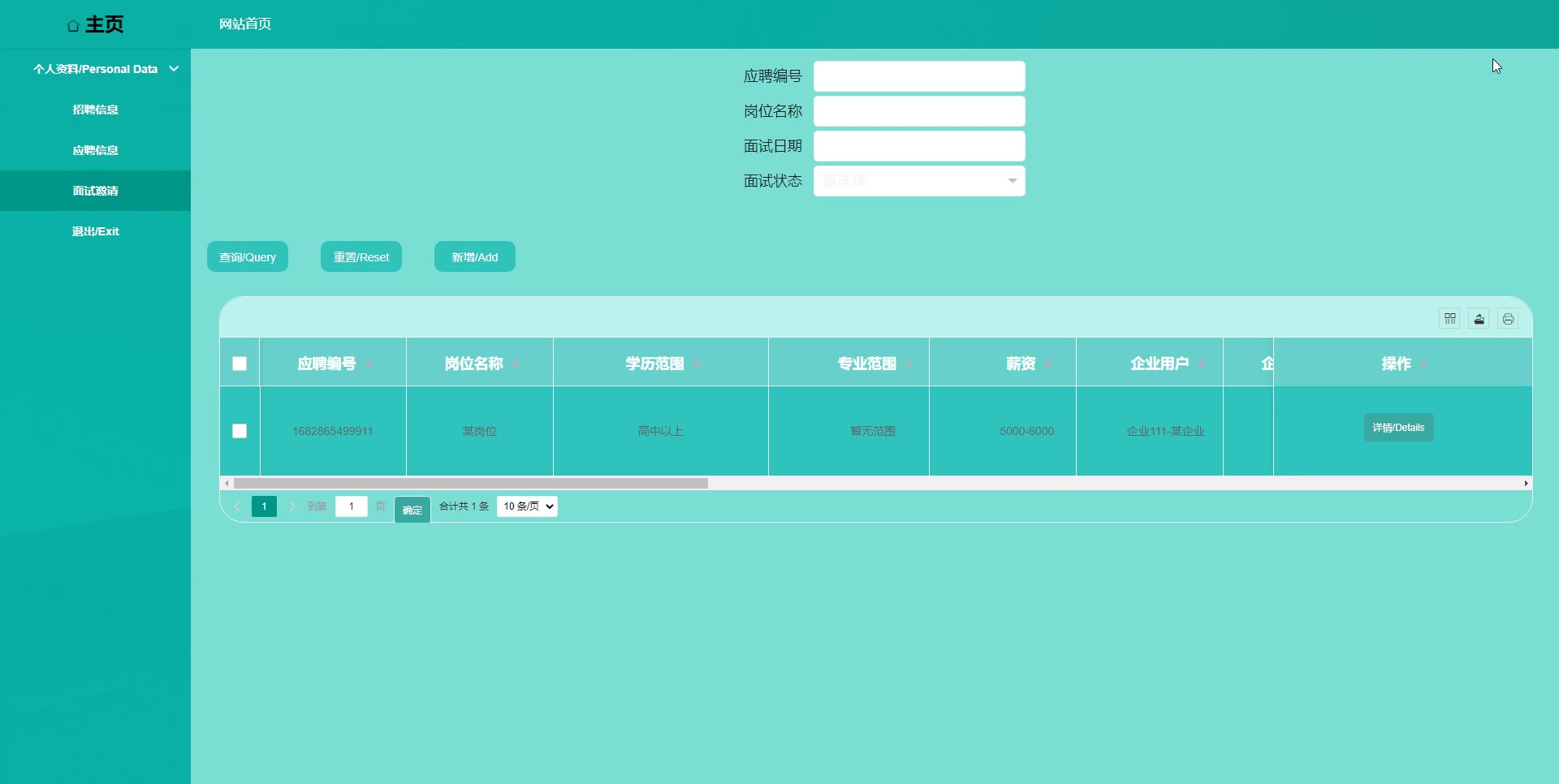Go to previous page arrow in pagination
Image resolution: width=1559 pixels, height=784 pixels.
coord(237,506)
